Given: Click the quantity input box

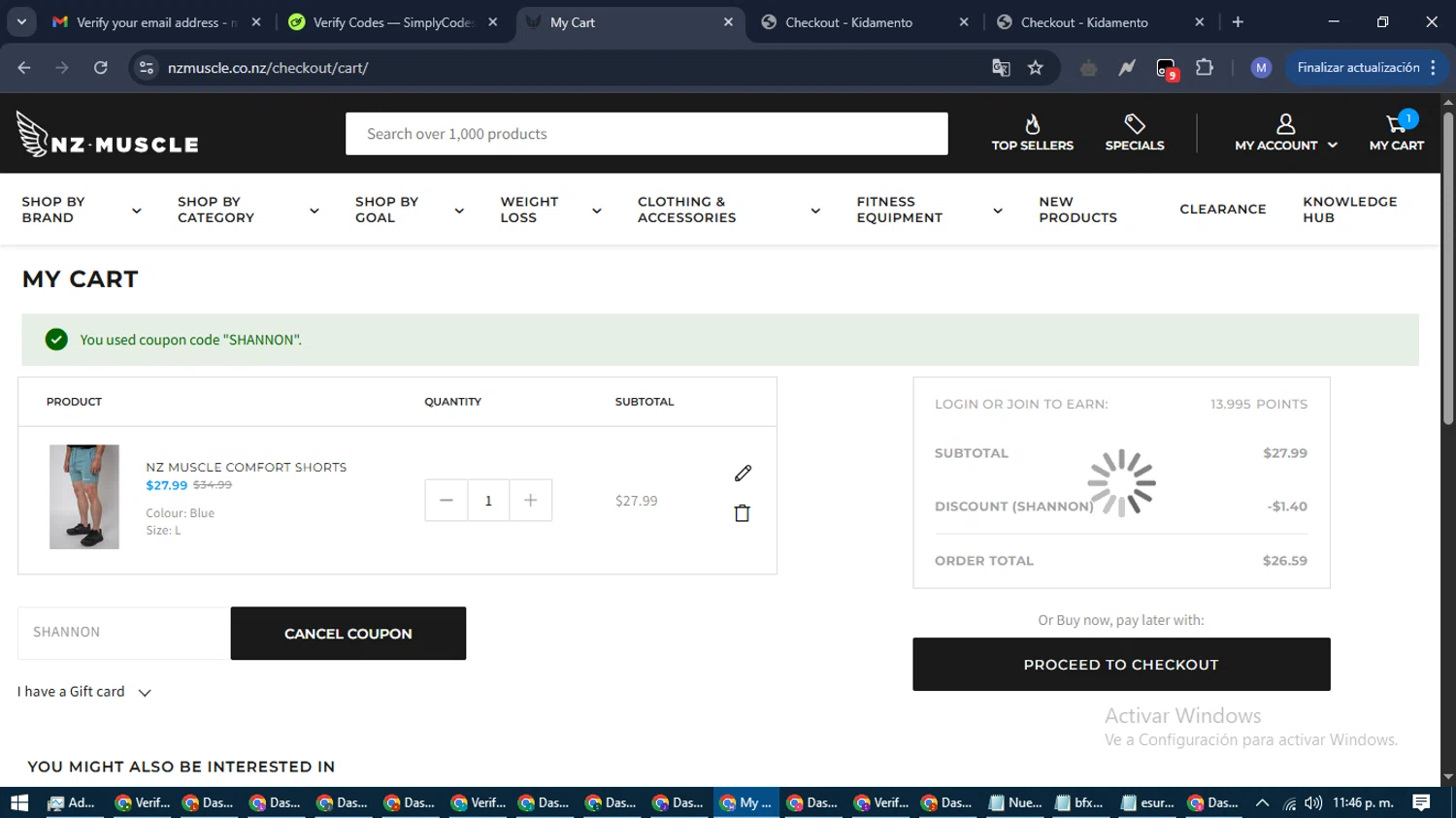Looking at the screenshot, I should click(488, 501).
